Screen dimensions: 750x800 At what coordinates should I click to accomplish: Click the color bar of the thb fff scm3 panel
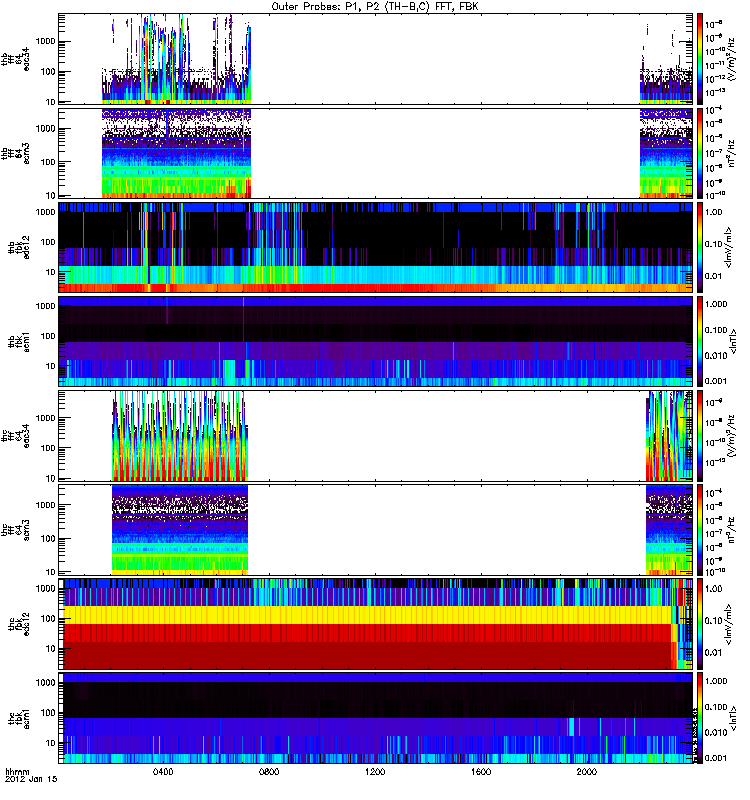pyautogui.click(x=699, y=153)
